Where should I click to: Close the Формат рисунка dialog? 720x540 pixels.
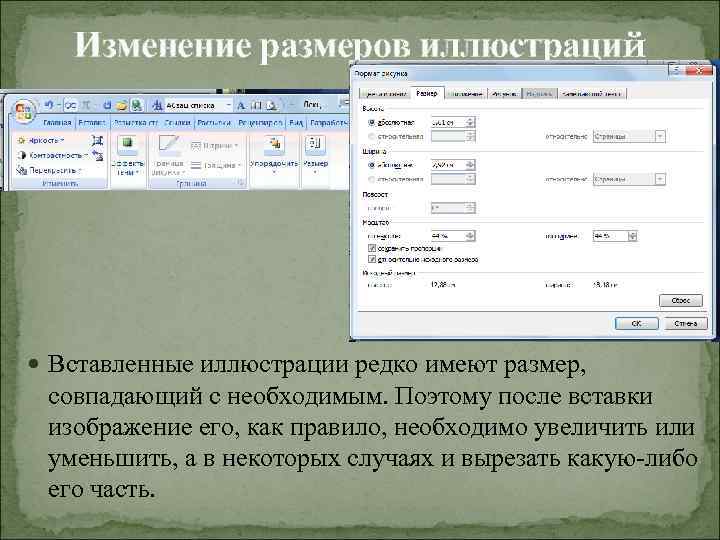click(x=699, y=70)
